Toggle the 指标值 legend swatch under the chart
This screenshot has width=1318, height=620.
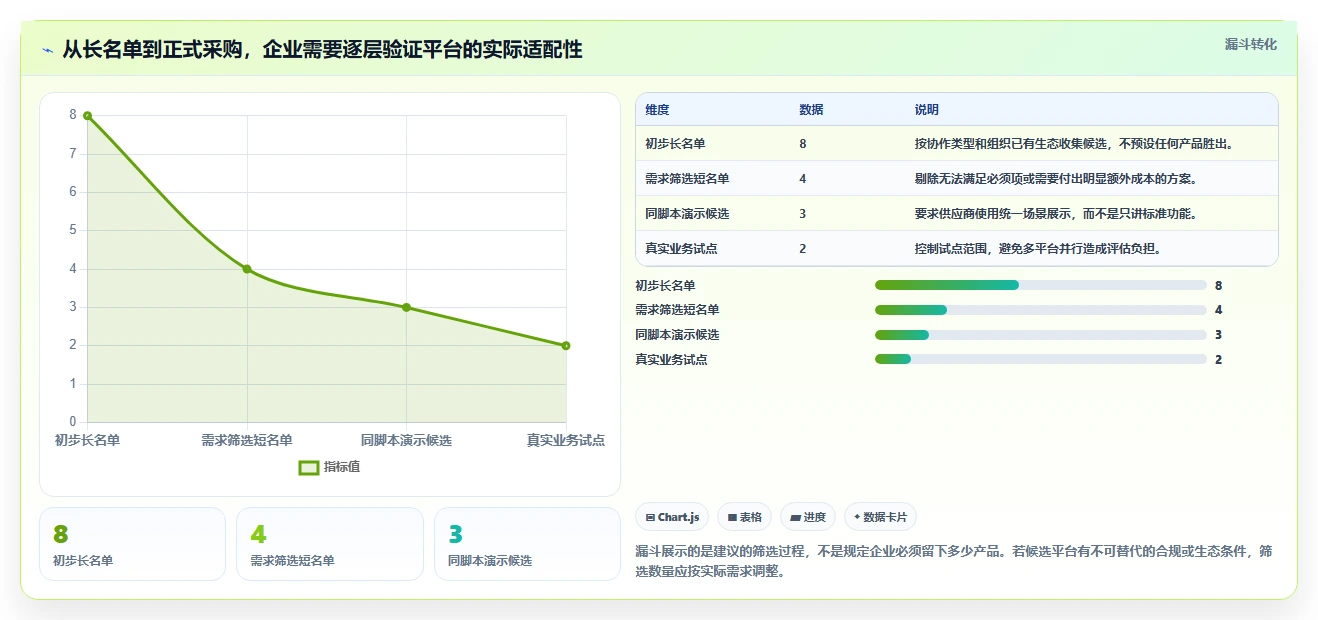309,467
